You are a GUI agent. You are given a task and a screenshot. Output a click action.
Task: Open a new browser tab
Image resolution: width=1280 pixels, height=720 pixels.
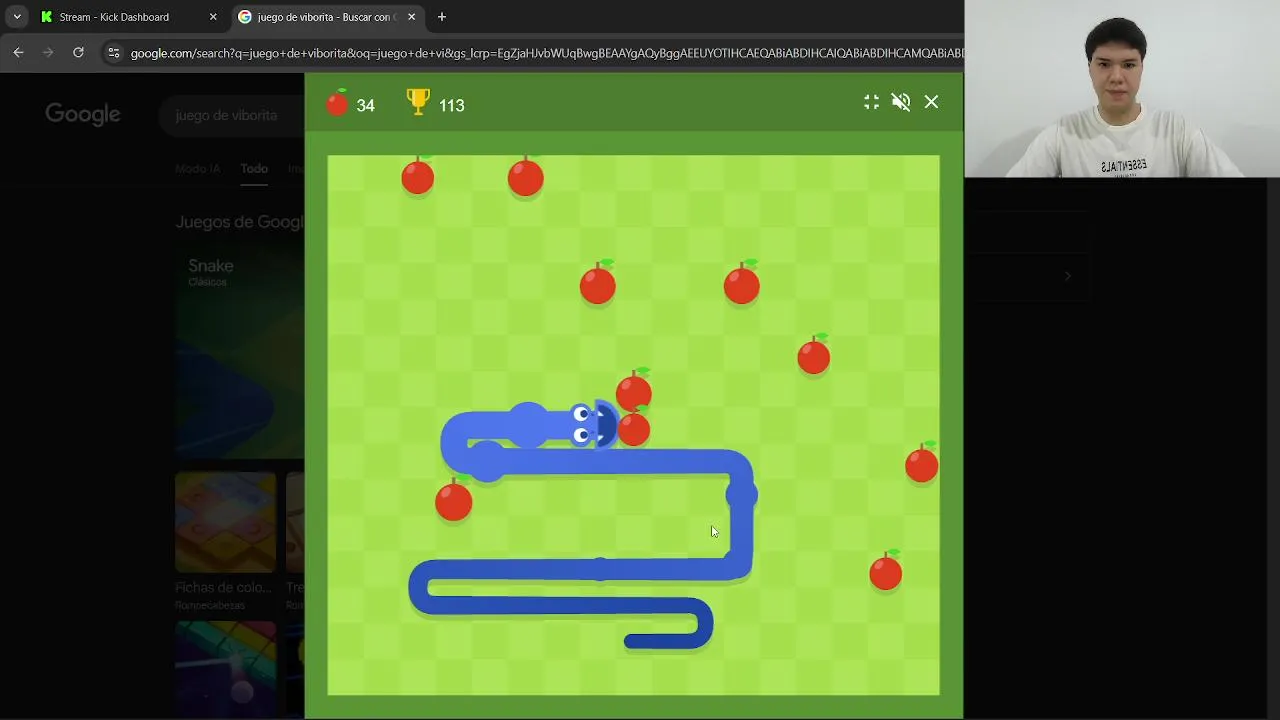coord(442,17)
